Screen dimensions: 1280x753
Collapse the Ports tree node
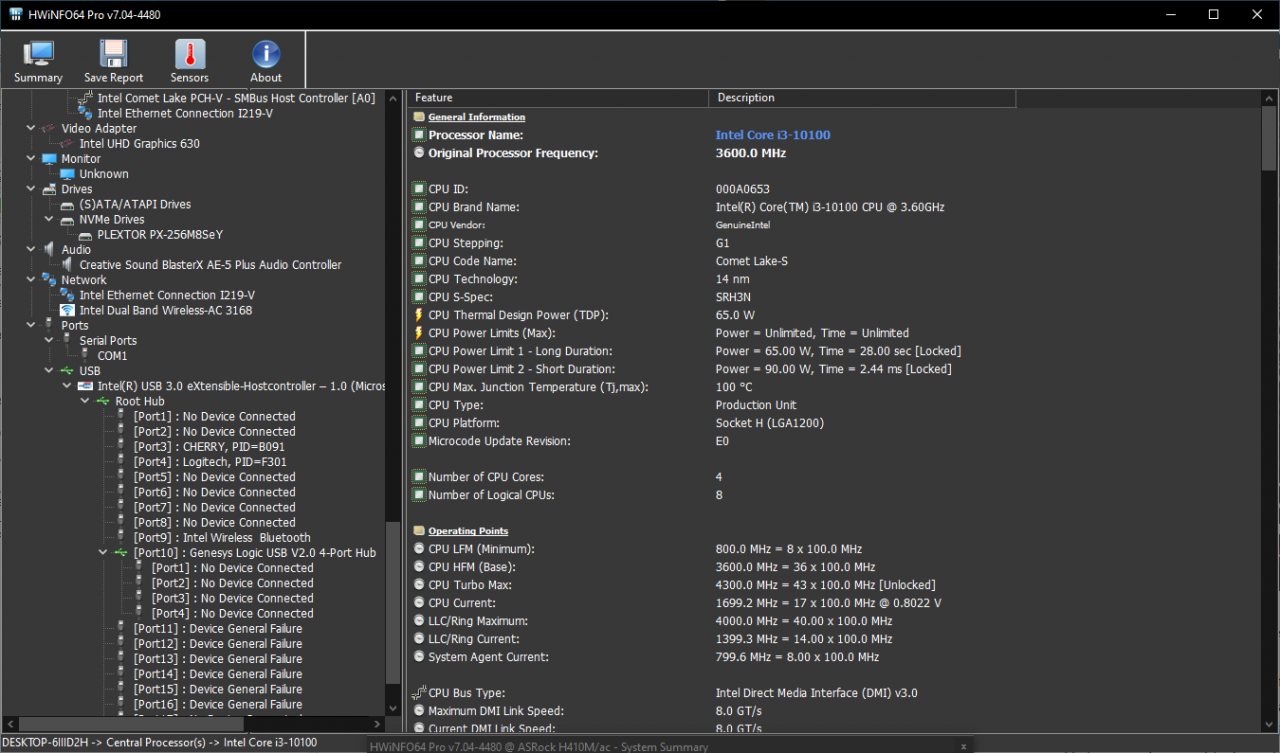[32, 325]
